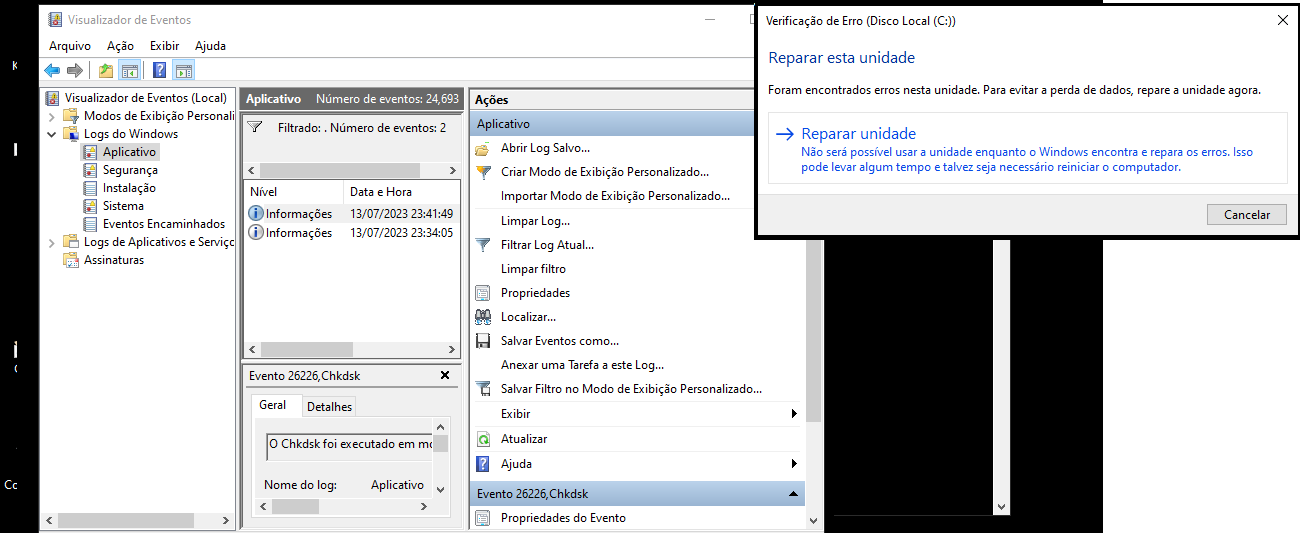Screen dimensions: 1304x533
Task: Click the Segurança log icon in tree
Action: 90,170
